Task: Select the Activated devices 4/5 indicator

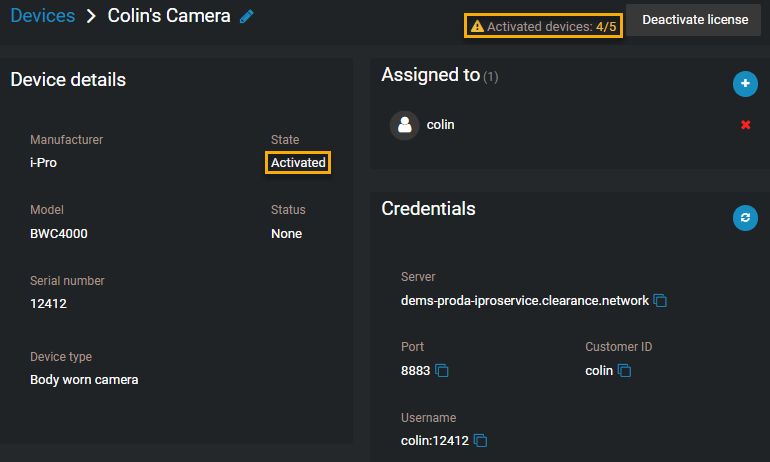Action: click(x=543, y=26)
